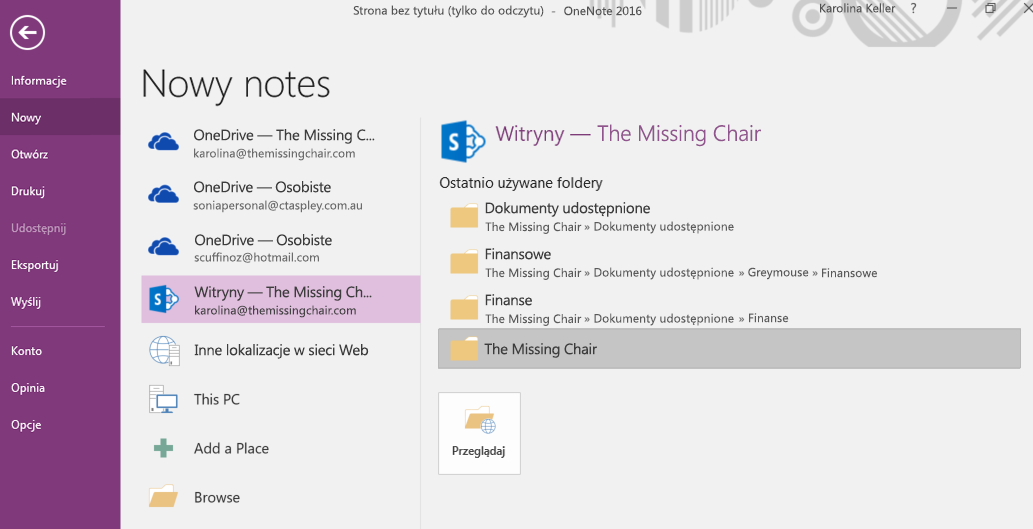Choose Inne lokalizacje w sieci Web

coord(281,350)
